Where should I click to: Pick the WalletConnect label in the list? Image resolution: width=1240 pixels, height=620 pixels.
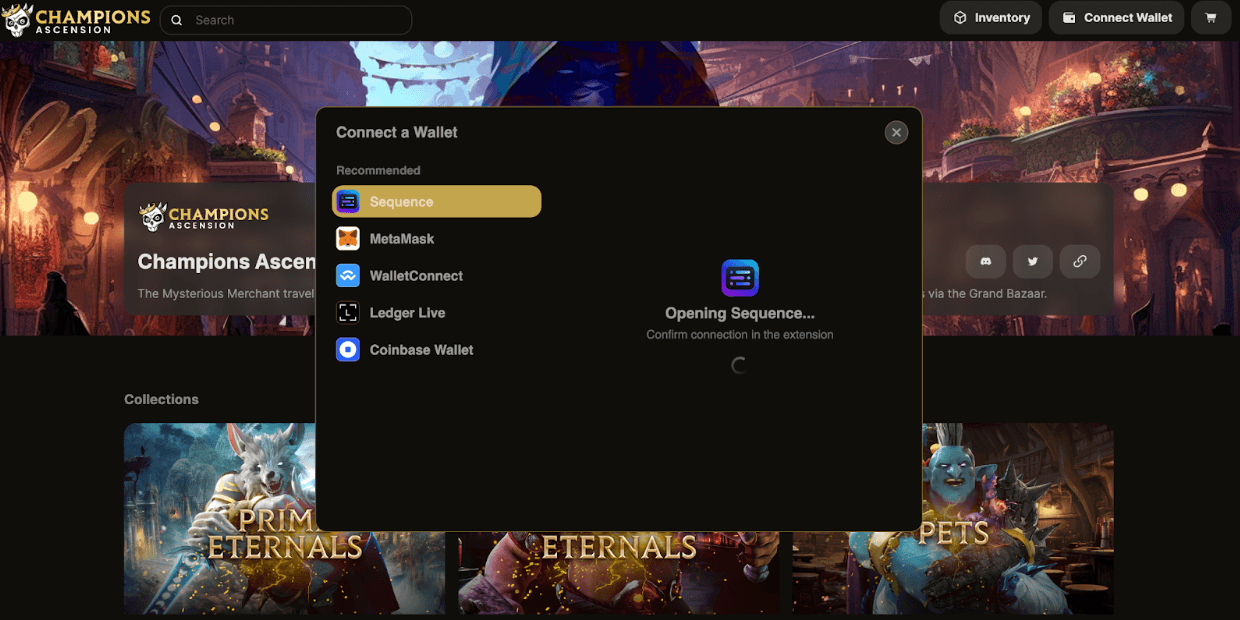point(416,276)
